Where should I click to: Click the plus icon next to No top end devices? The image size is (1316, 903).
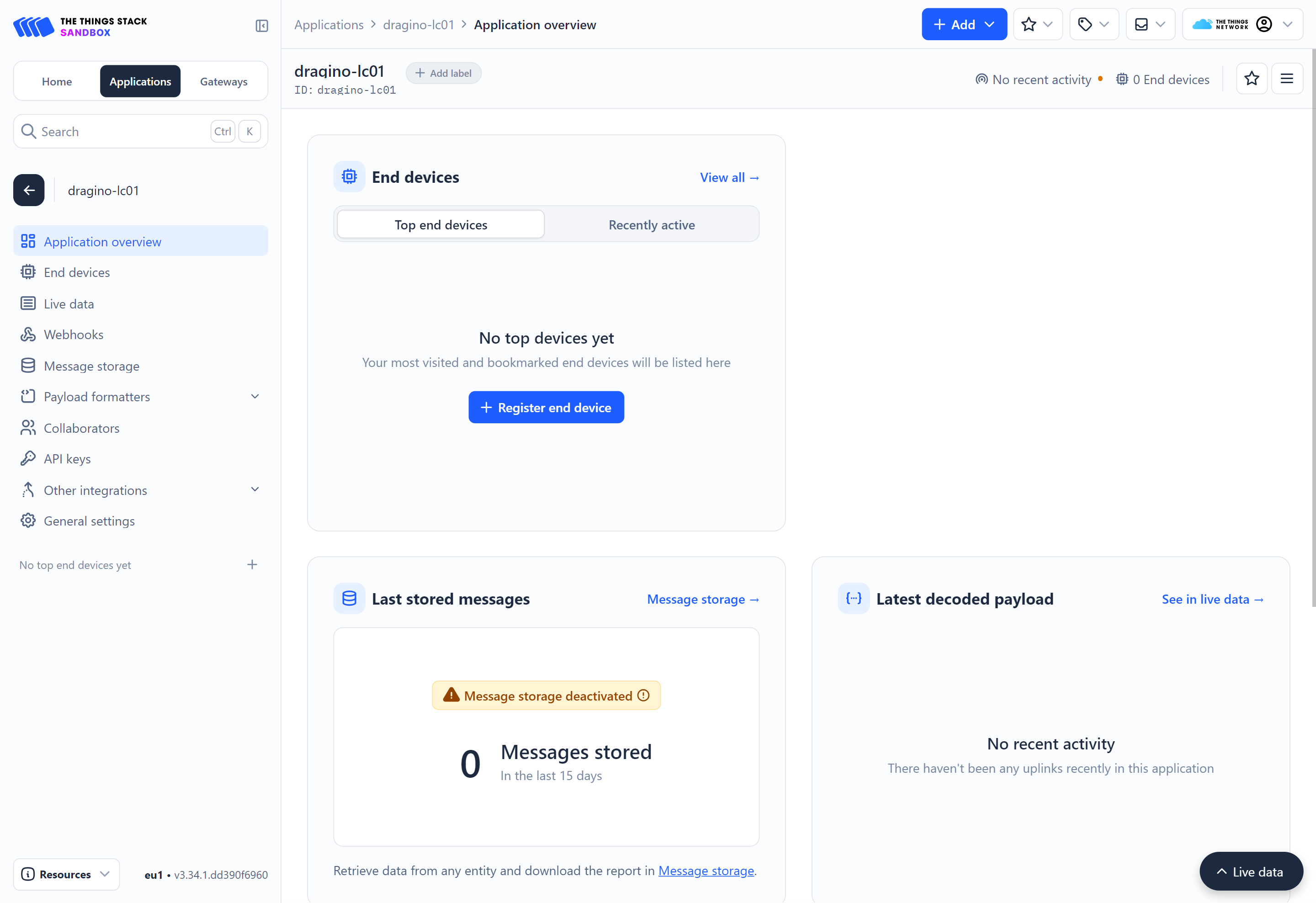252,564
